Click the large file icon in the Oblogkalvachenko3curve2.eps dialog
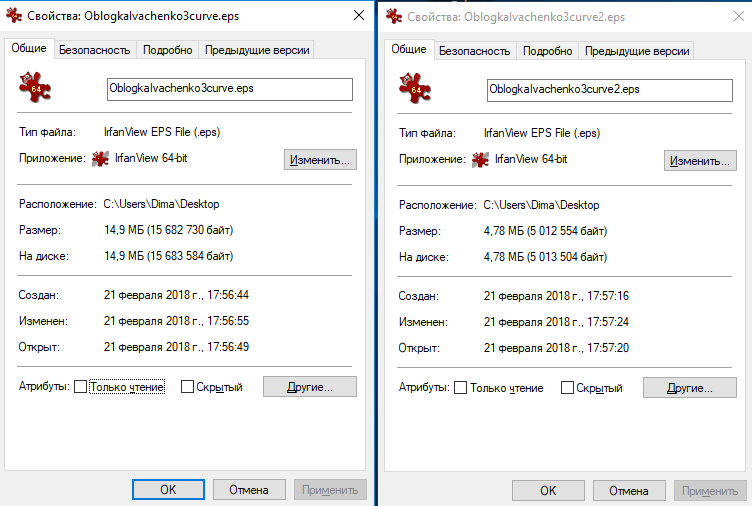 (415, 88)
